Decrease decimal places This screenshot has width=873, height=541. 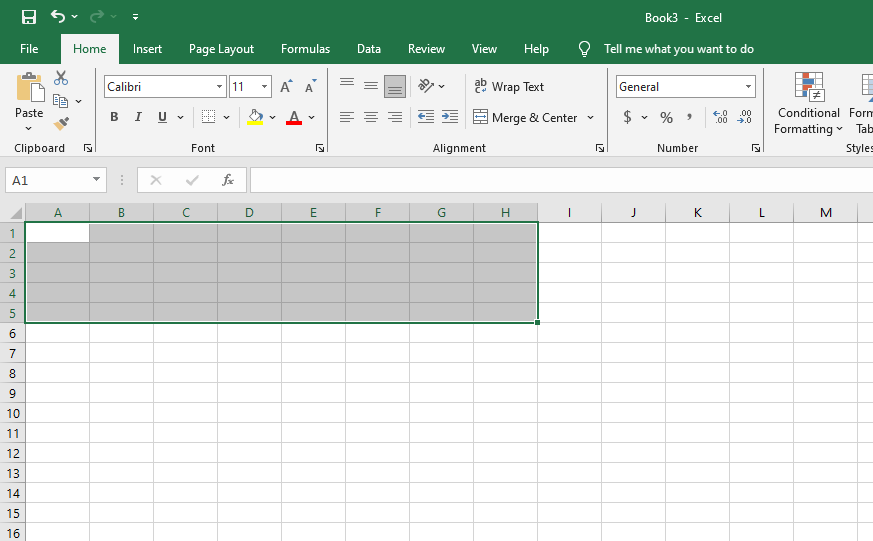(x=744, y=117)
